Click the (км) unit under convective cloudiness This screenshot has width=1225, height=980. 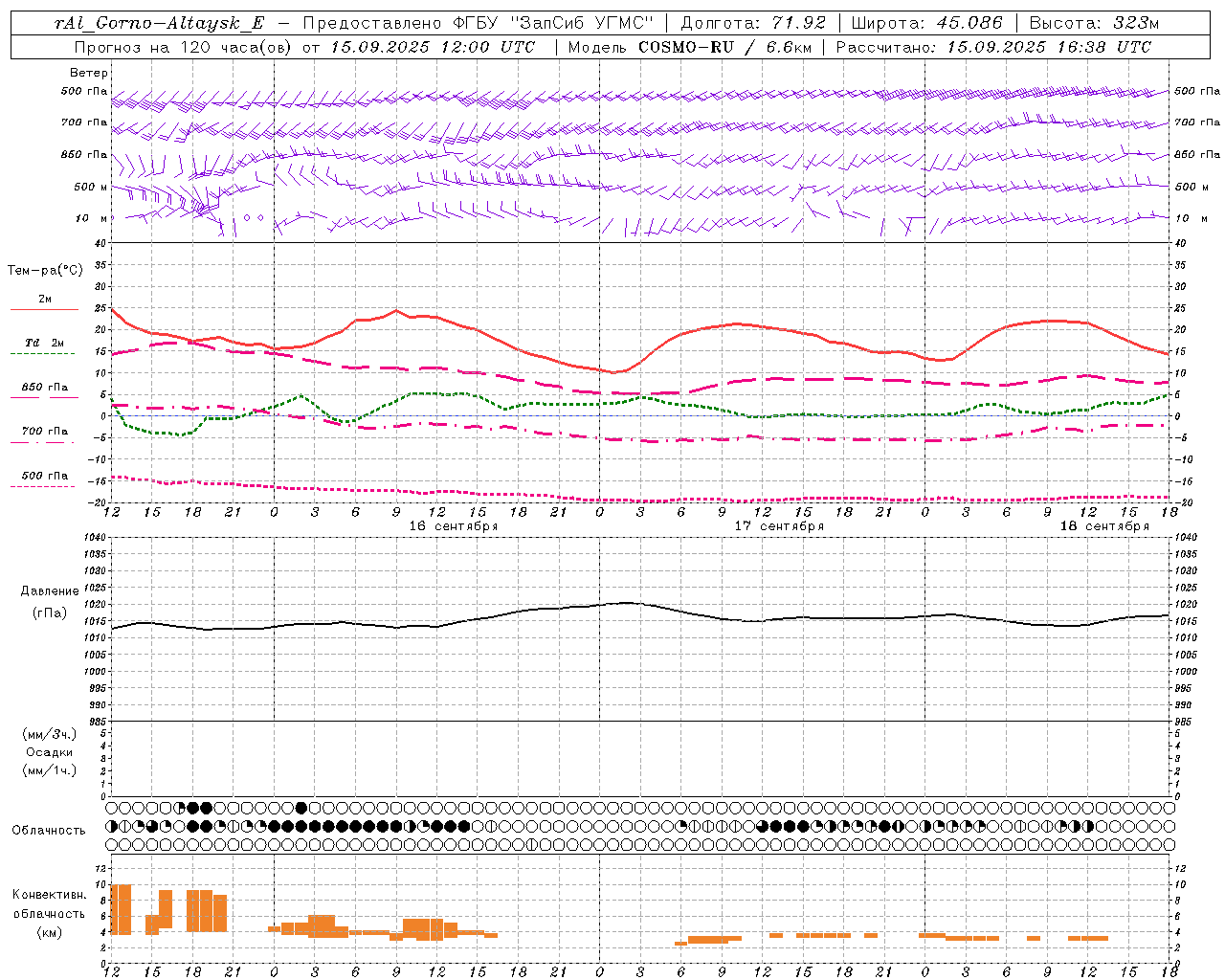50,932
